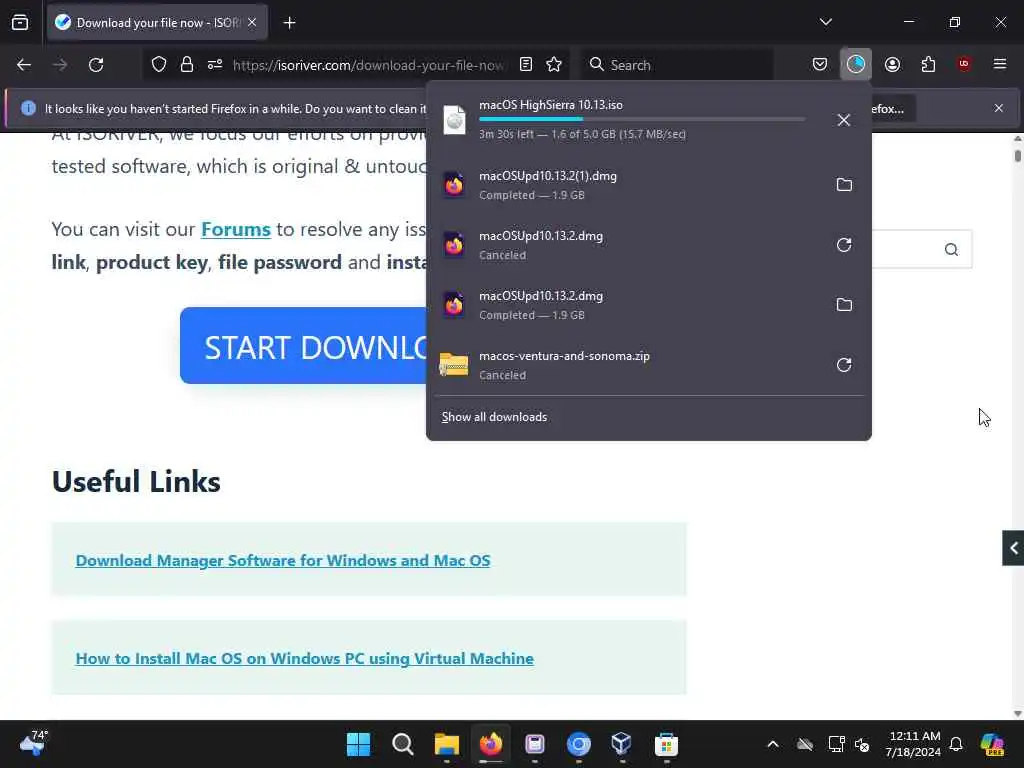Open Microsoft Store from taskbar
The width and height of the screenshot is (1024, 768).
(x=666, y=744)
